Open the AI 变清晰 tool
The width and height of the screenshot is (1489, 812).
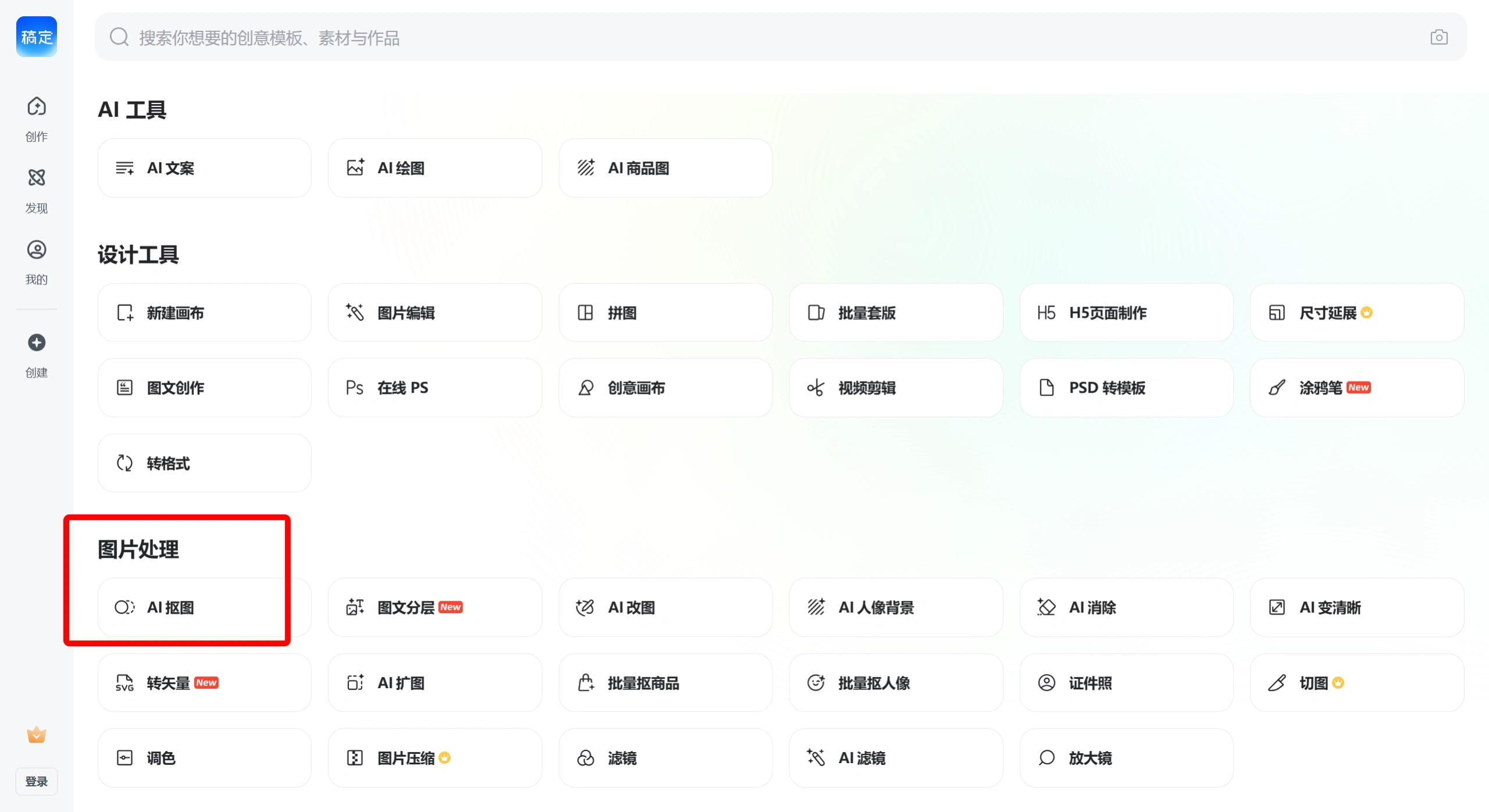pyautogui.click(x=1357, y=608)
